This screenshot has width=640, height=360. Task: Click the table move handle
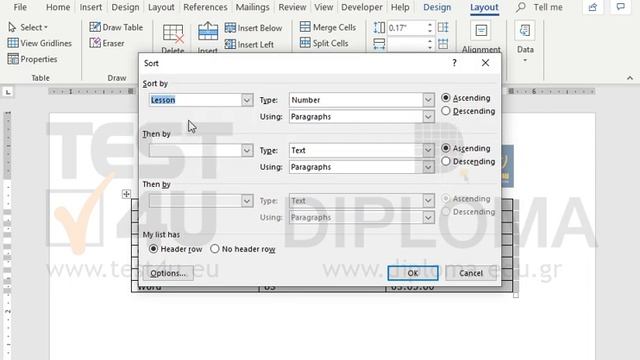[126, 194]
